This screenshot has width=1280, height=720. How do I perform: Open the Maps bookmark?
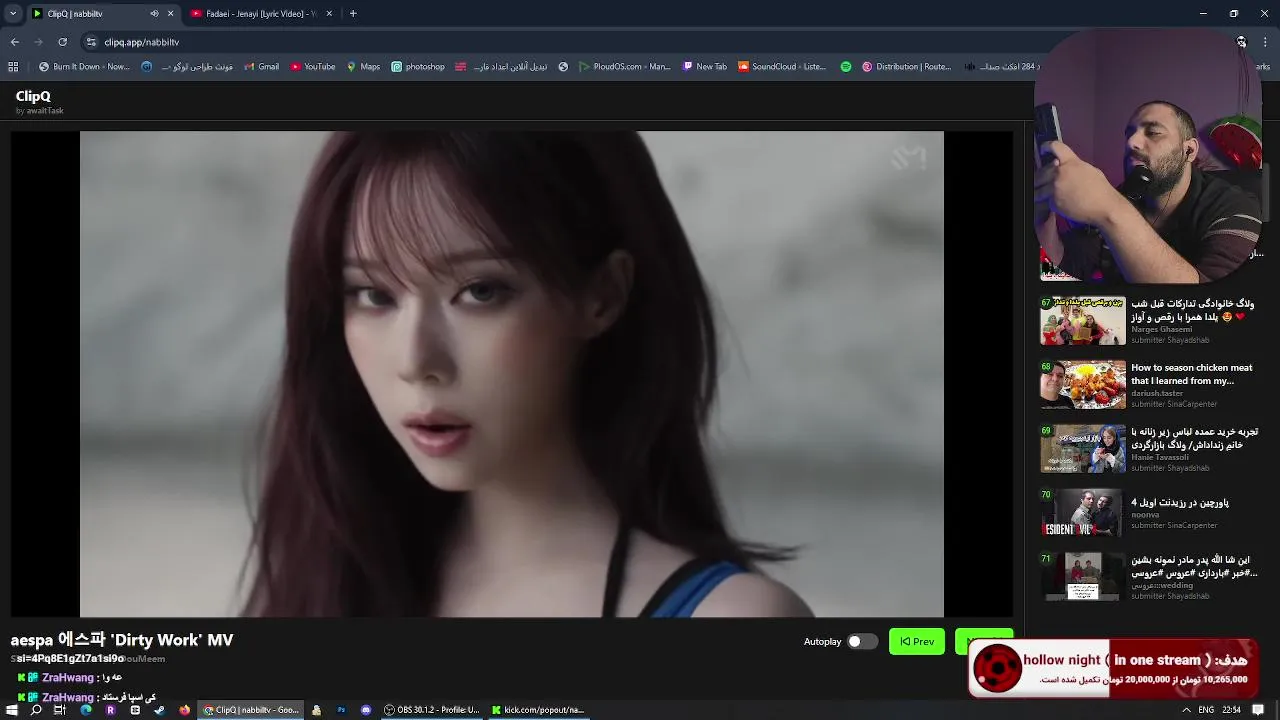[364, 67]
